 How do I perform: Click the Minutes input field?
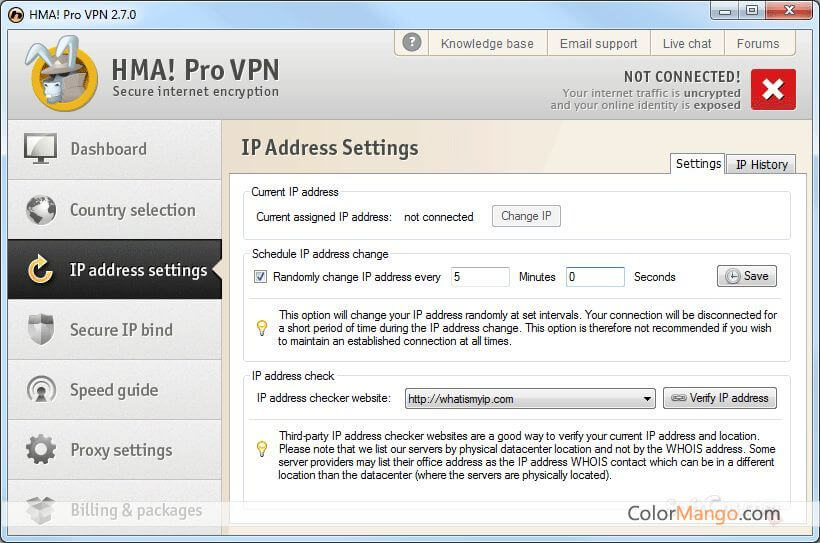479,277
